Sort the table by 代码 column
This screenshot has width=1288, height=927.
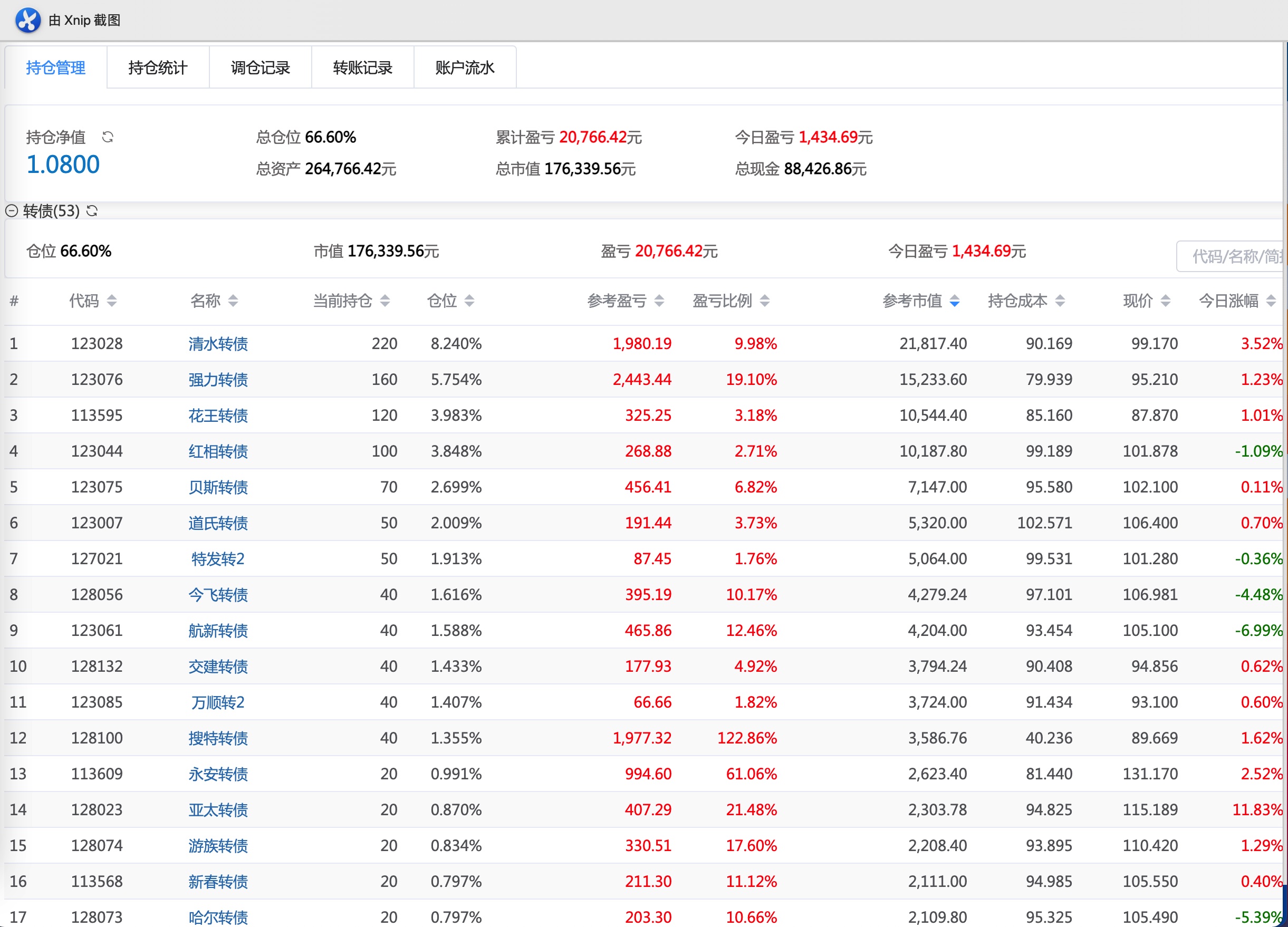[112, 301]
